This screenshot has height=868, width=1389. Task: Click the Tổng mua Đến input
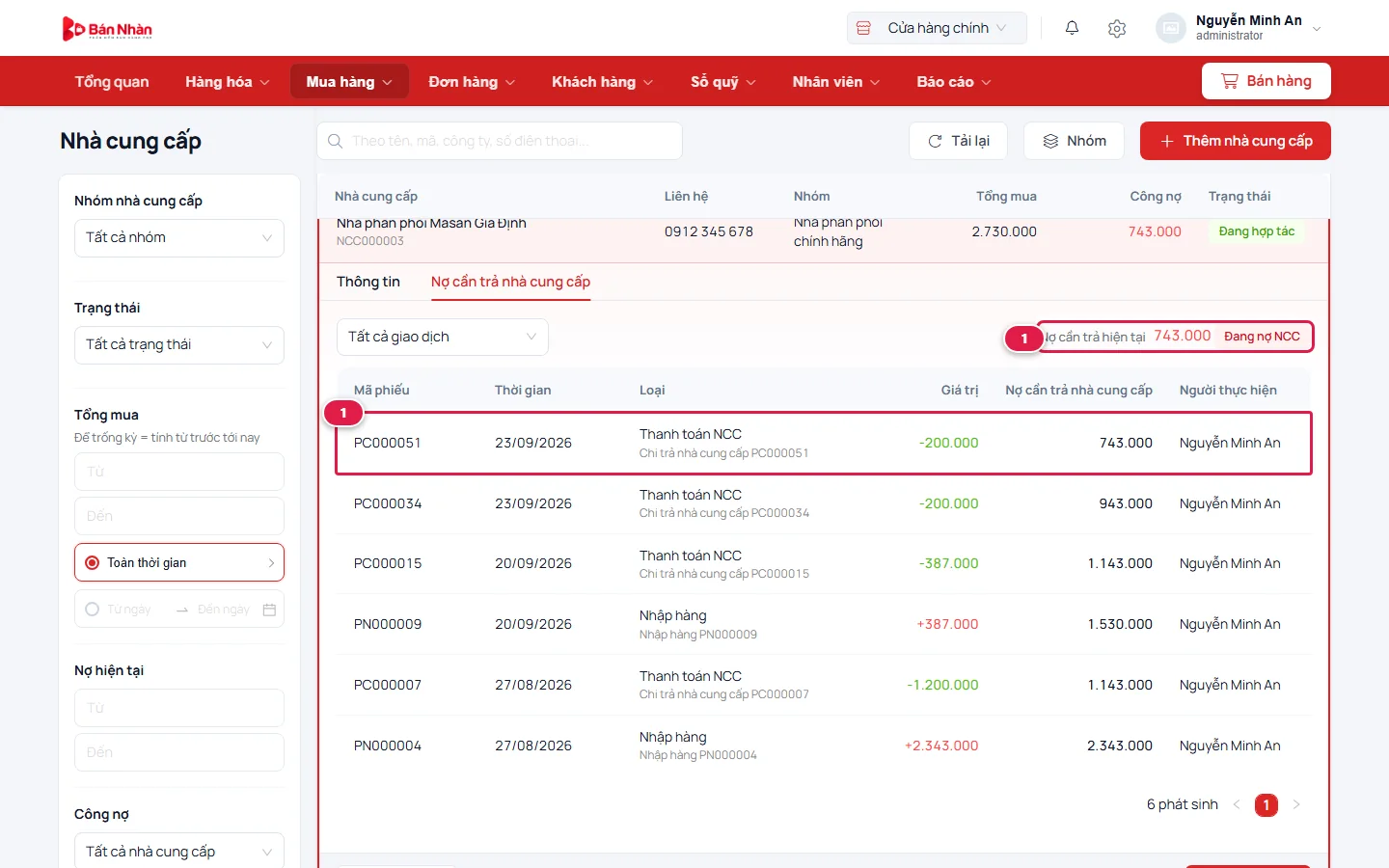point(179,516)
